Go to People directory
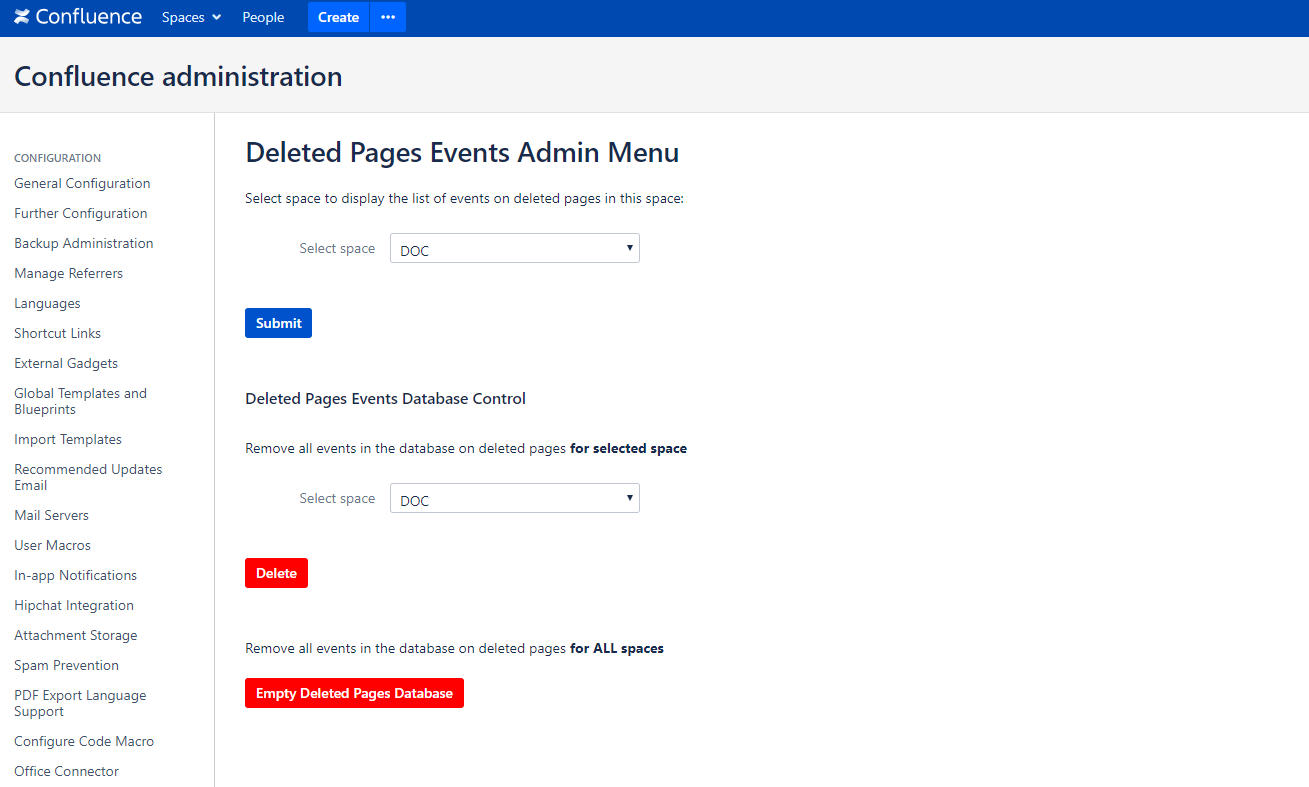The image size is (1309, 787). [x=263, y=17]
